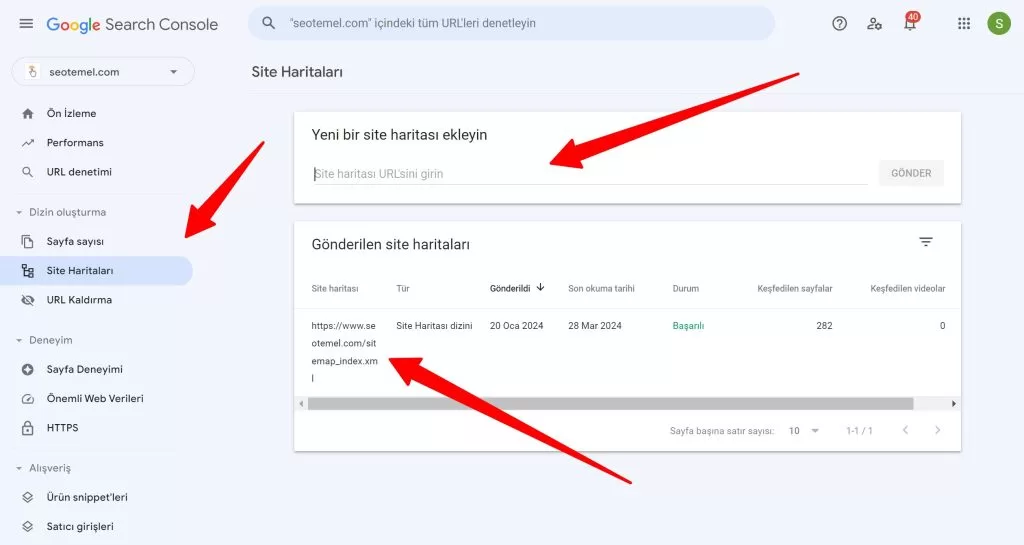
Task: Click the HTTPS padlock icon
Action: [x=27, y=428]
